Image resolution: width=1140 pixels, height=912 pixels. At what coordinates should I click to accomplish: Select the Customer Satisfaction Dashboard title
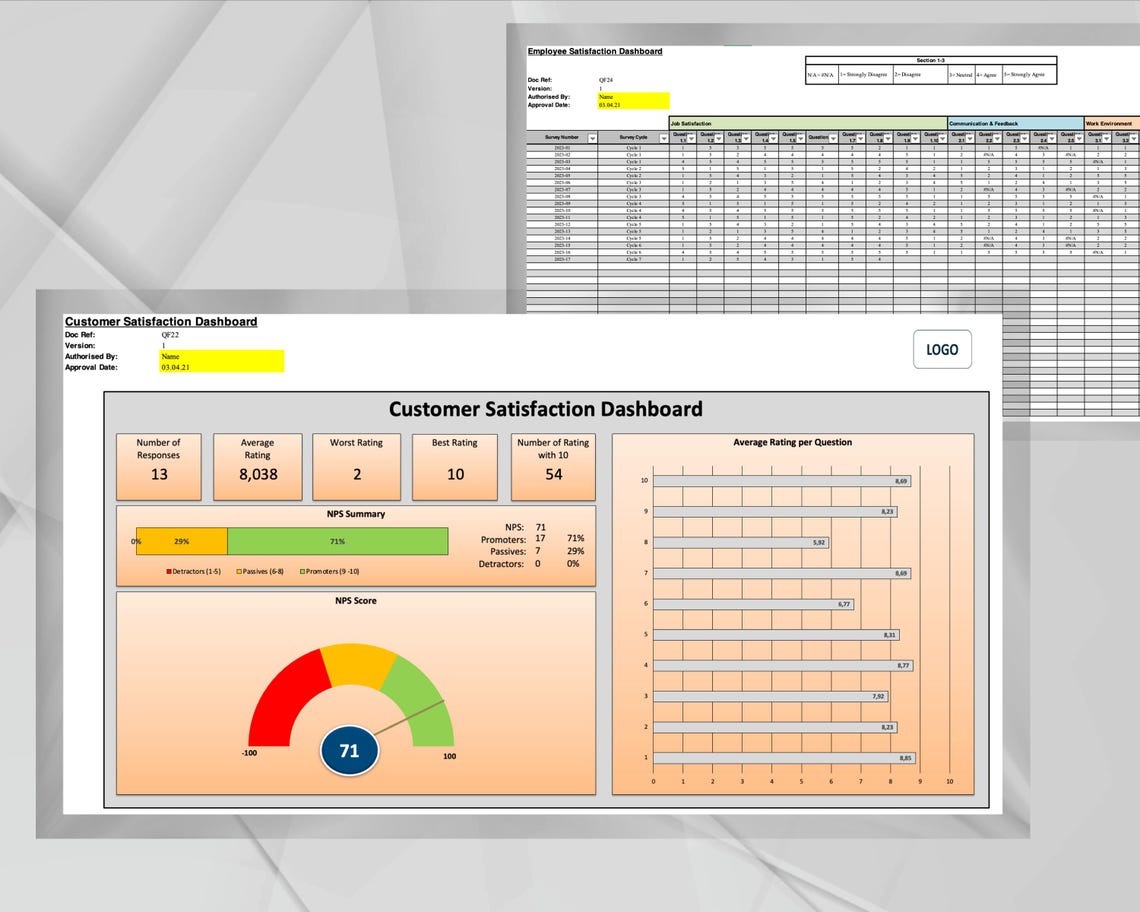point(160,321)
